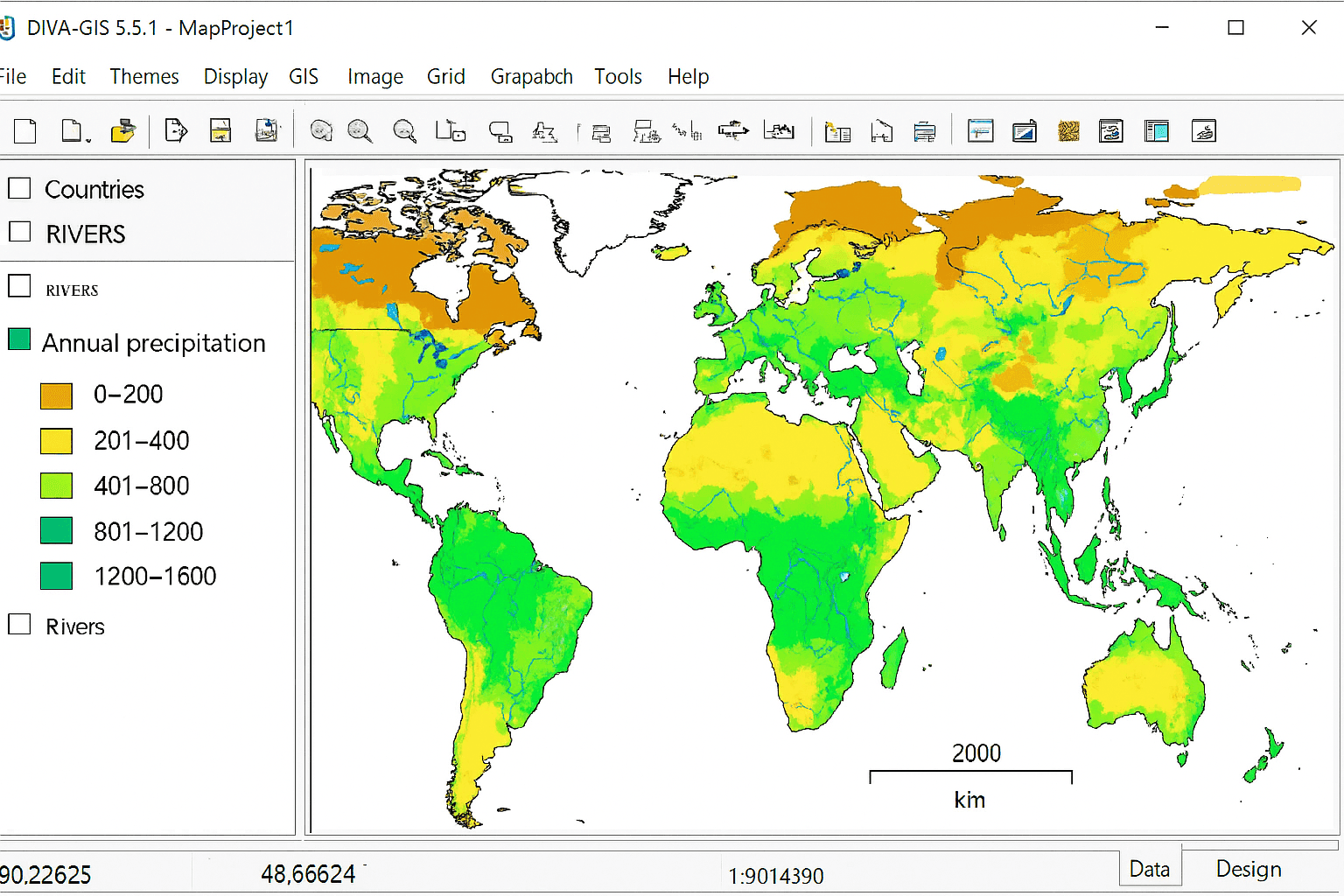Click the yellow open folder icon
Viewport: 1344px width, 896px height.
(123, 131)
